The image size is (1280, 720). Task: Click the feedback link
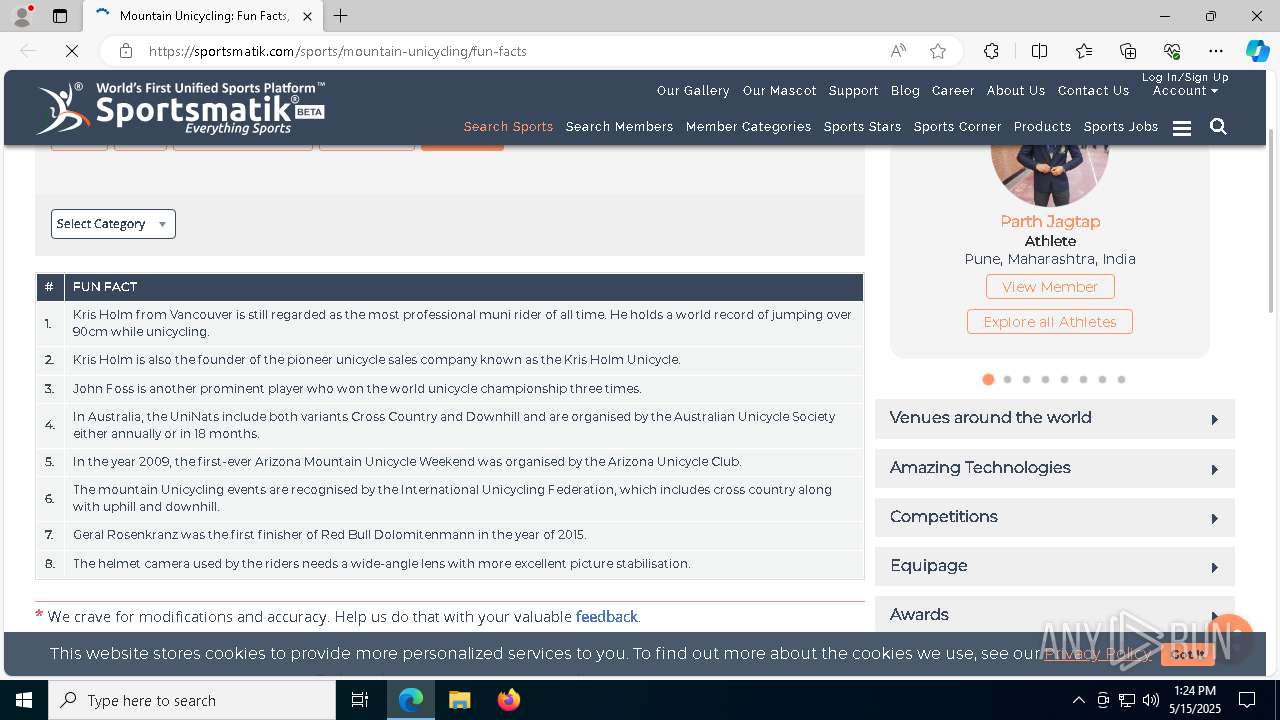[x=606, y=617]
